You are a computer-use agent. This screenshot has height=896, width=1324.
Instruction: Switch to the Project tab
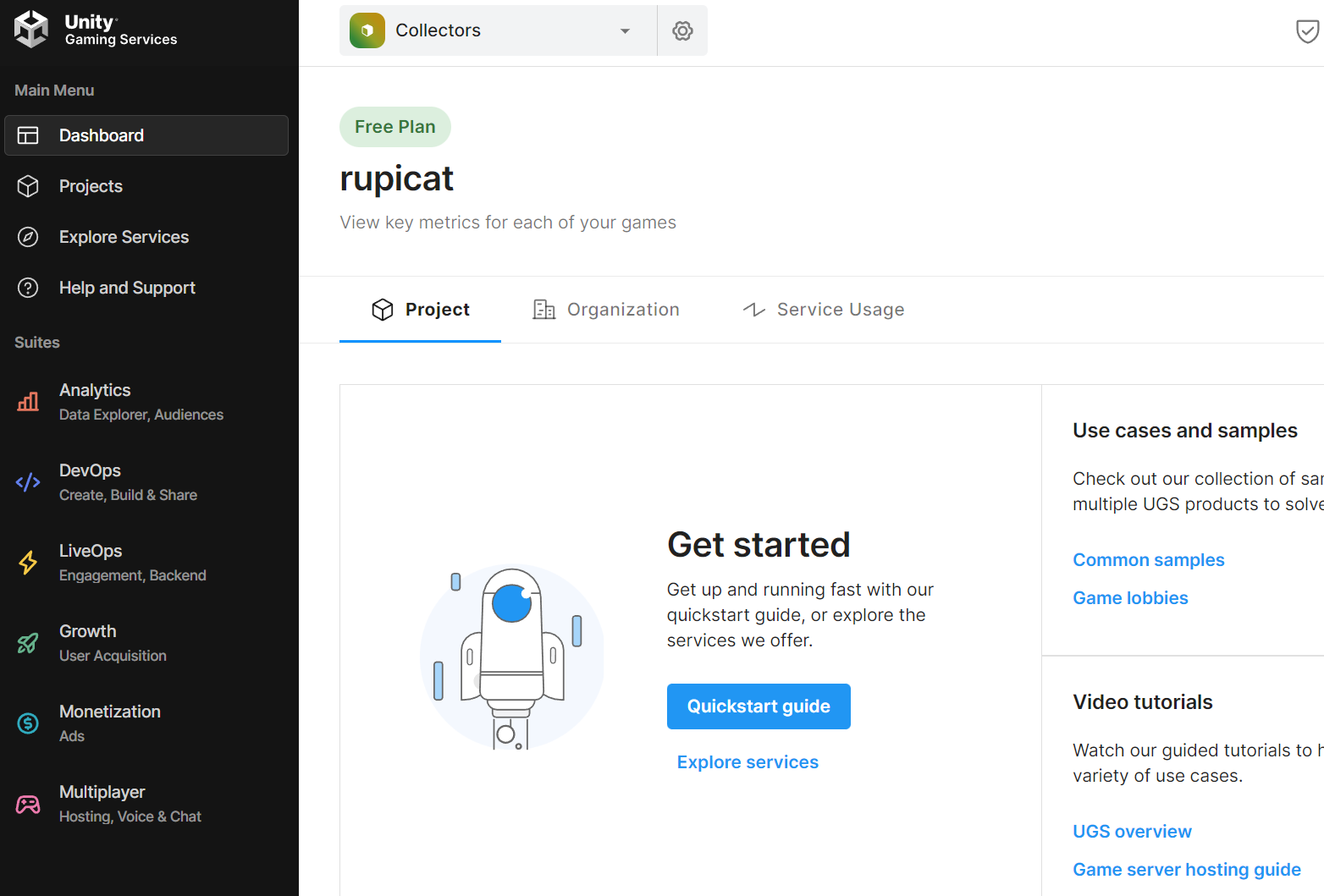420,310
